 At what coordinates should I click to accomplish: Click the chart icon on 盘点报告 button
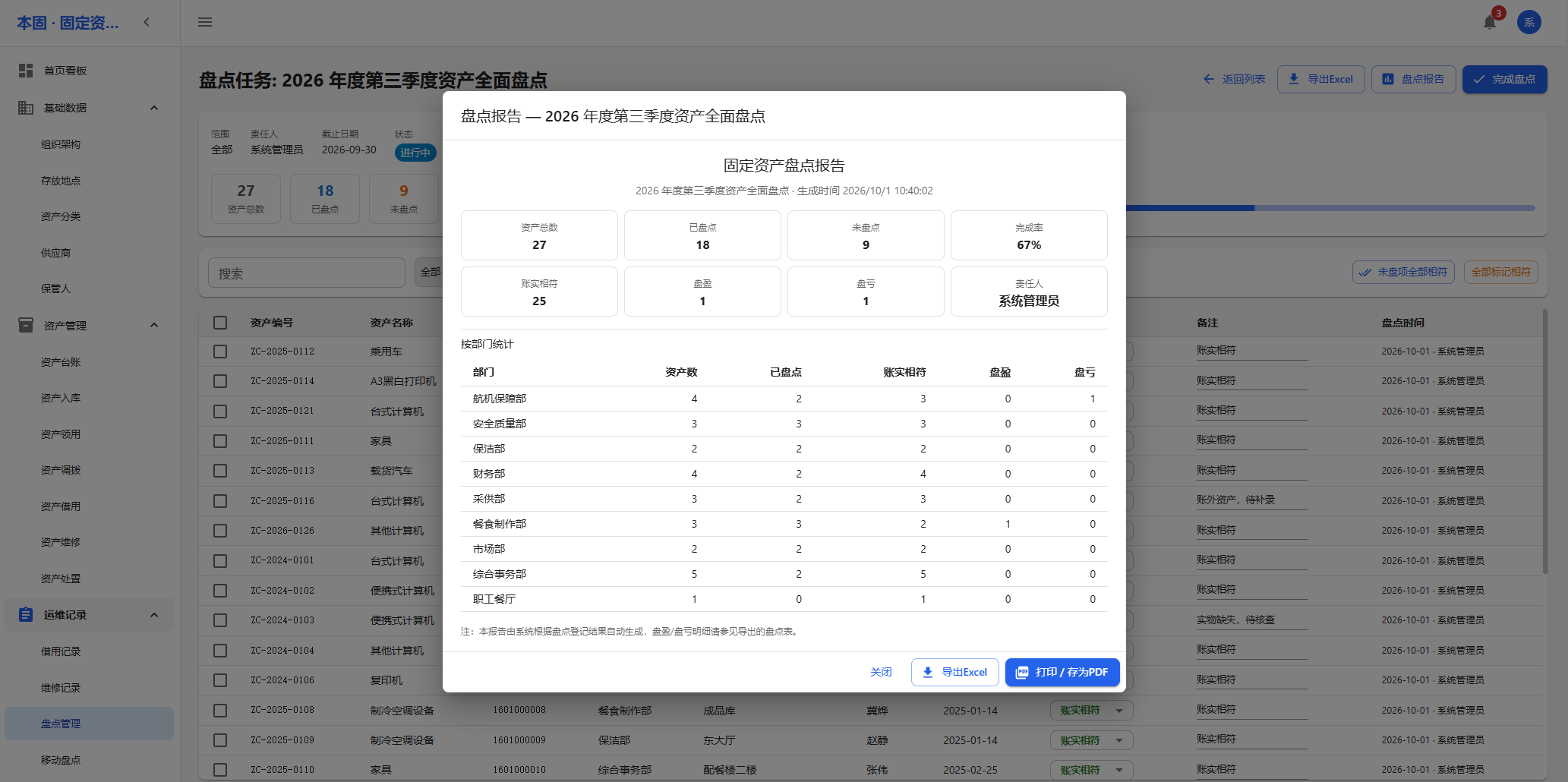1388,79
